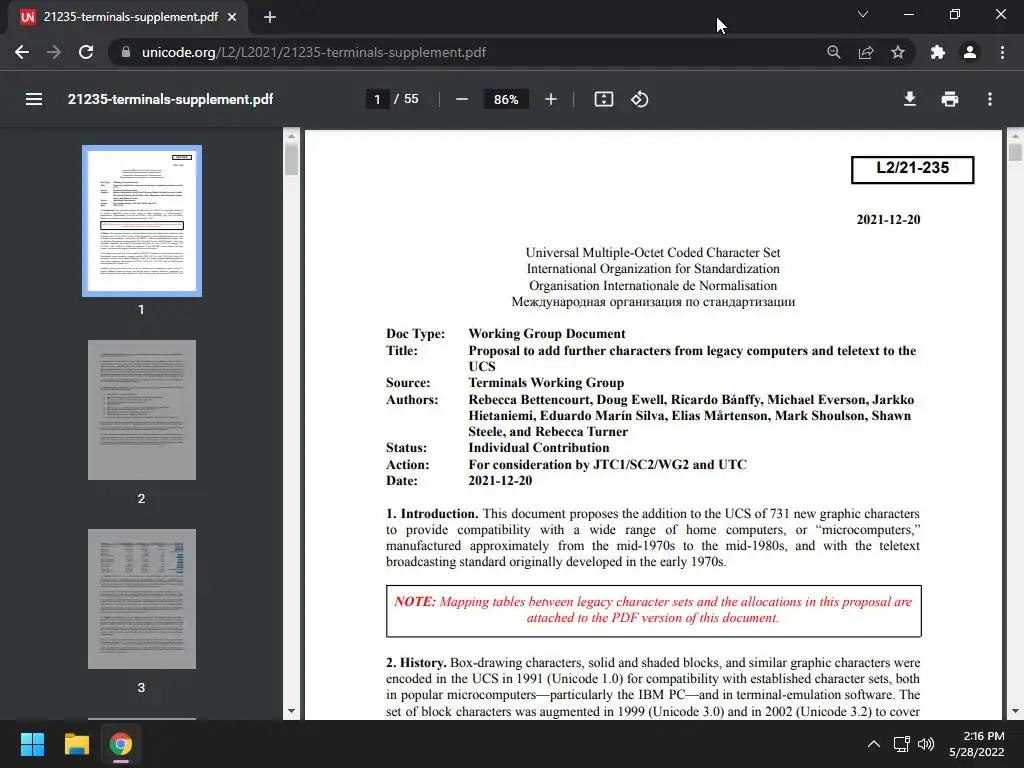Toggle the PDF sidebar menu icon

pos(34,99)
